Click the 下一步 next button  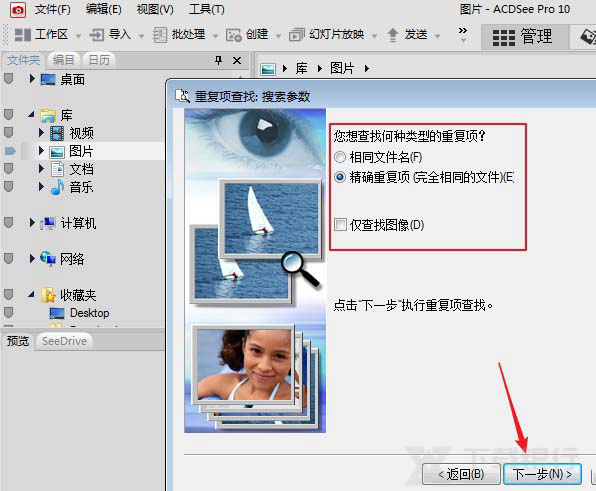542,474
